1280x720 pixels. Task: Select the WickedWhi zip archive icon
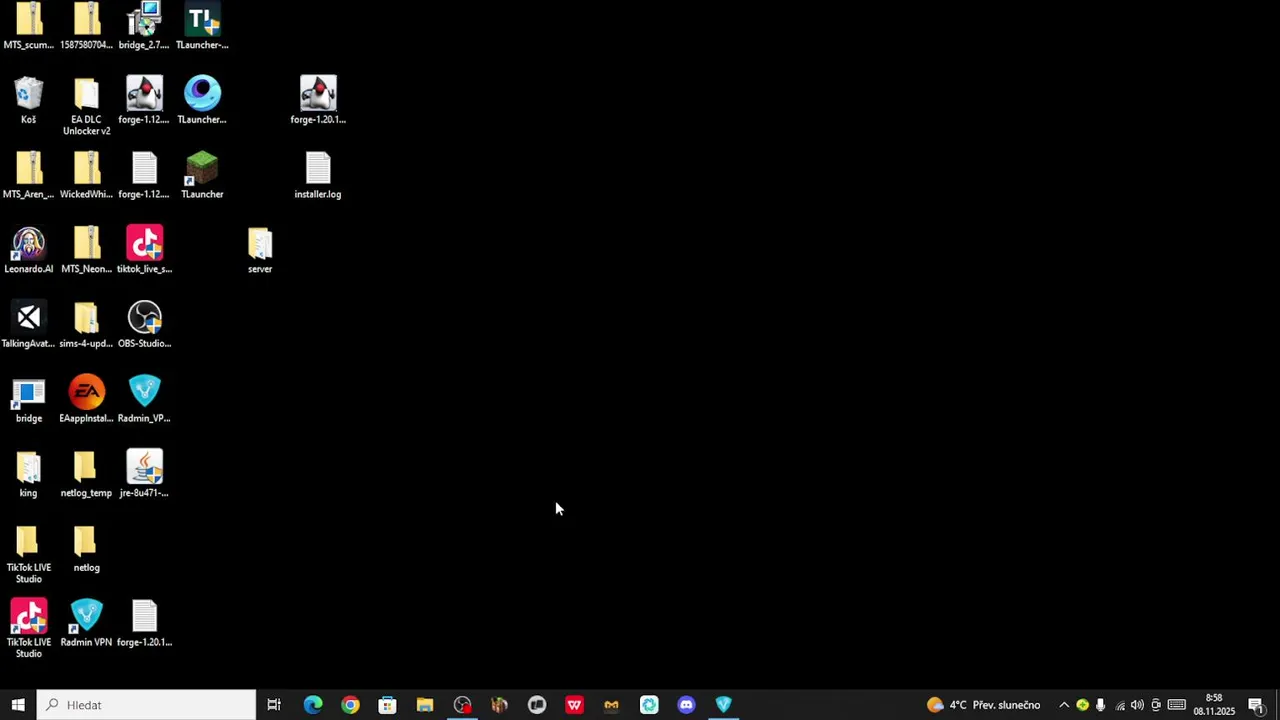(87, 168)
